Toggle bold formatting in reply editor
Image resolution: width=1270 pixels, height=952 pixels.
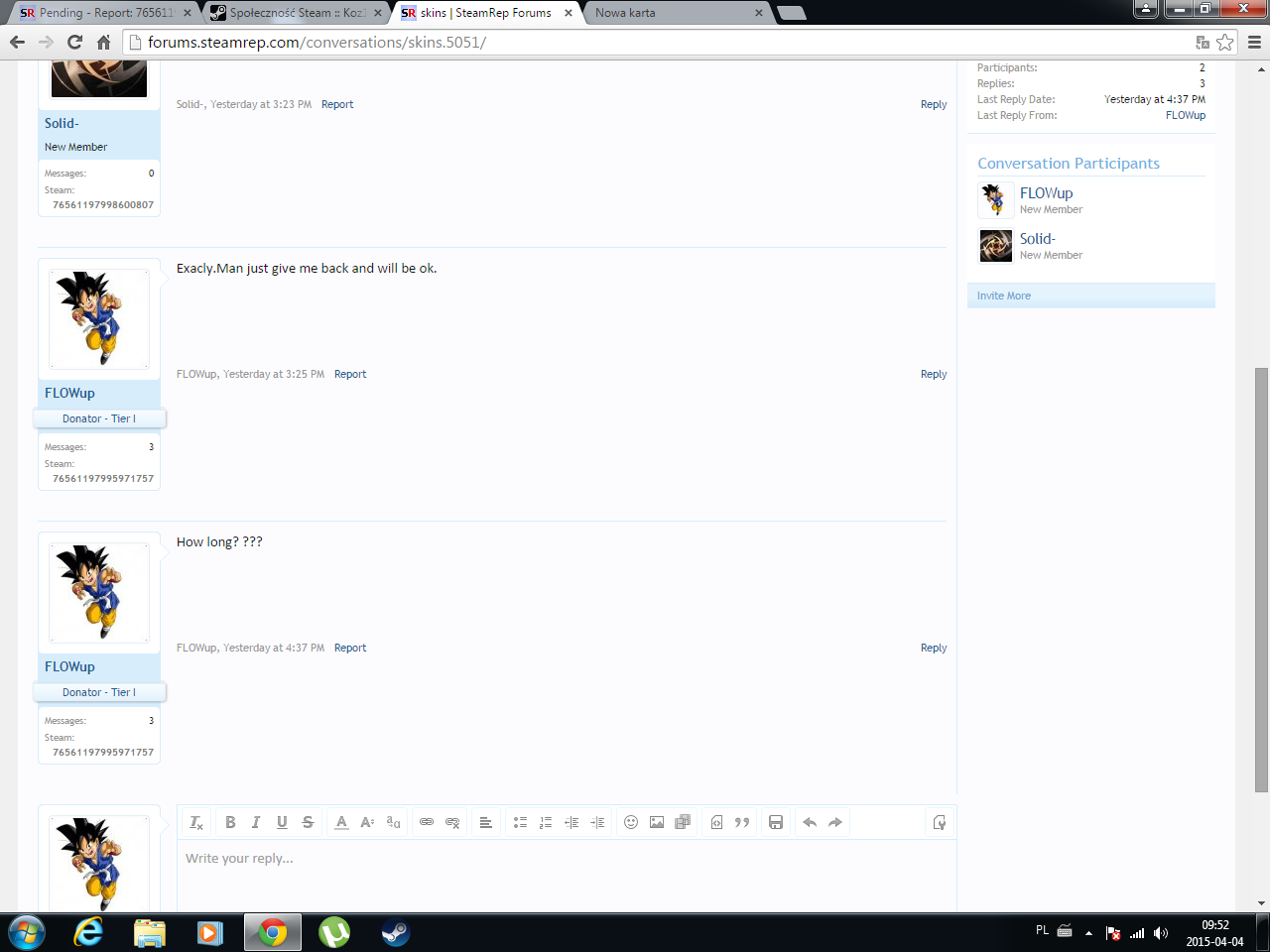(x=230, y=822)
